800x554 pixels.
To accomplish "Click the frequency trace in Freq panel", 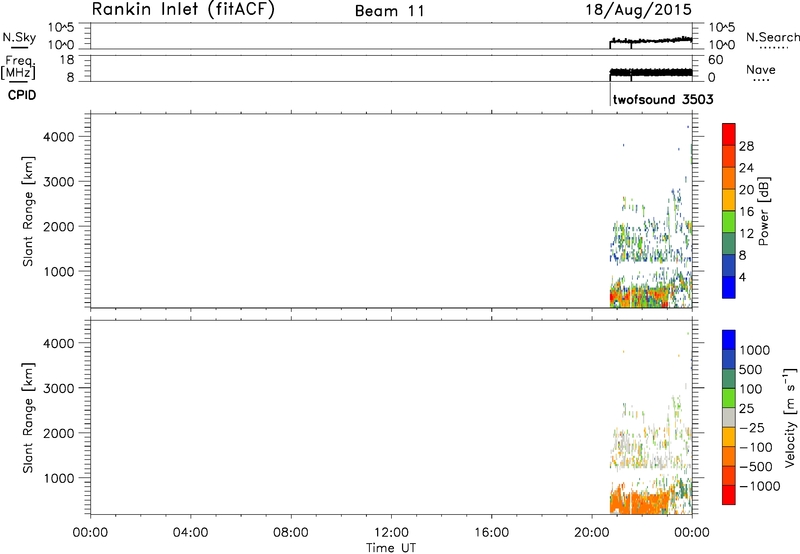I will pyautogui.click(x=651, y=72).
